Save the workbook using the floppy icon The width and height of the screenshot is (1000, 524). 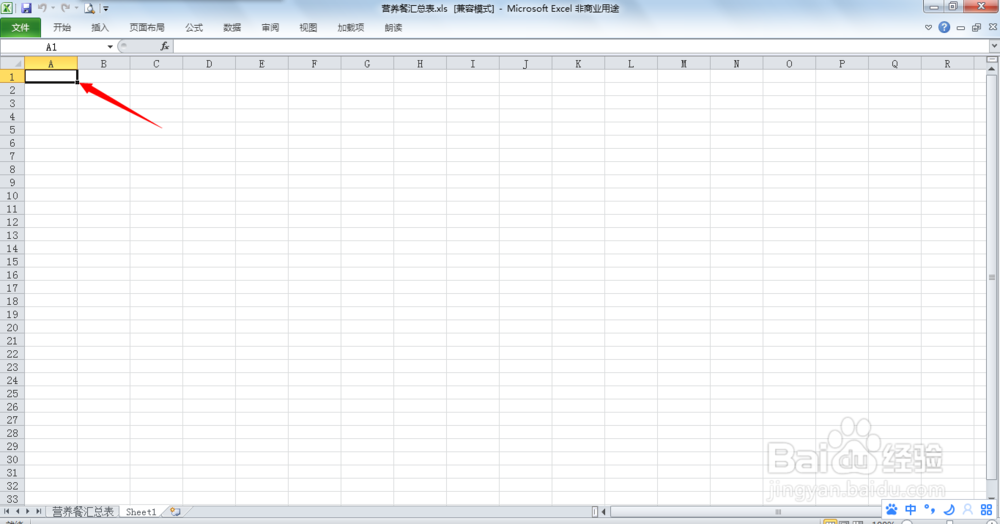coord(26,8)
